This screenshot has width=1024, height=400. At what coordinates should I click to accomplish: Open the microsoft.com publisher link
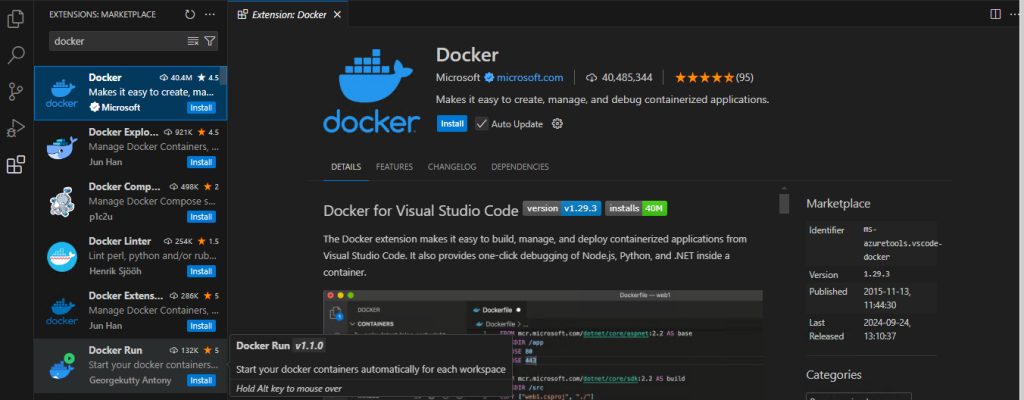(x=530, y=77)
